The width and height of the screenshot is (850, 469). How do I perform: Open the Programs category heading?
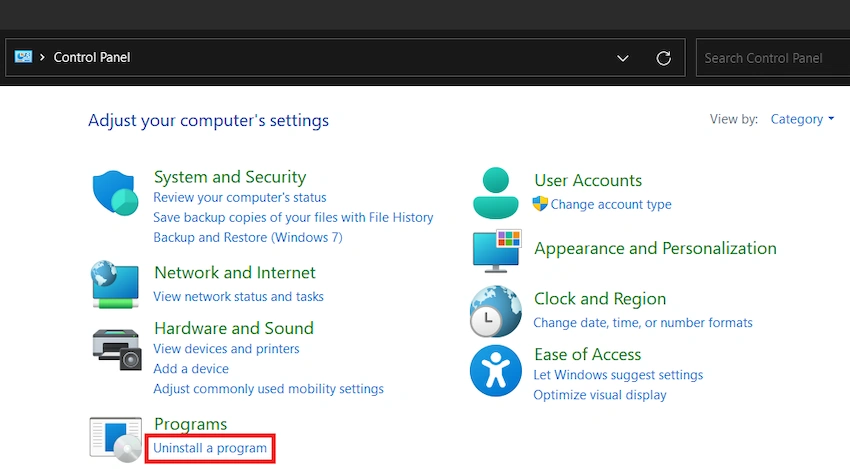click(x=190, y=424)
